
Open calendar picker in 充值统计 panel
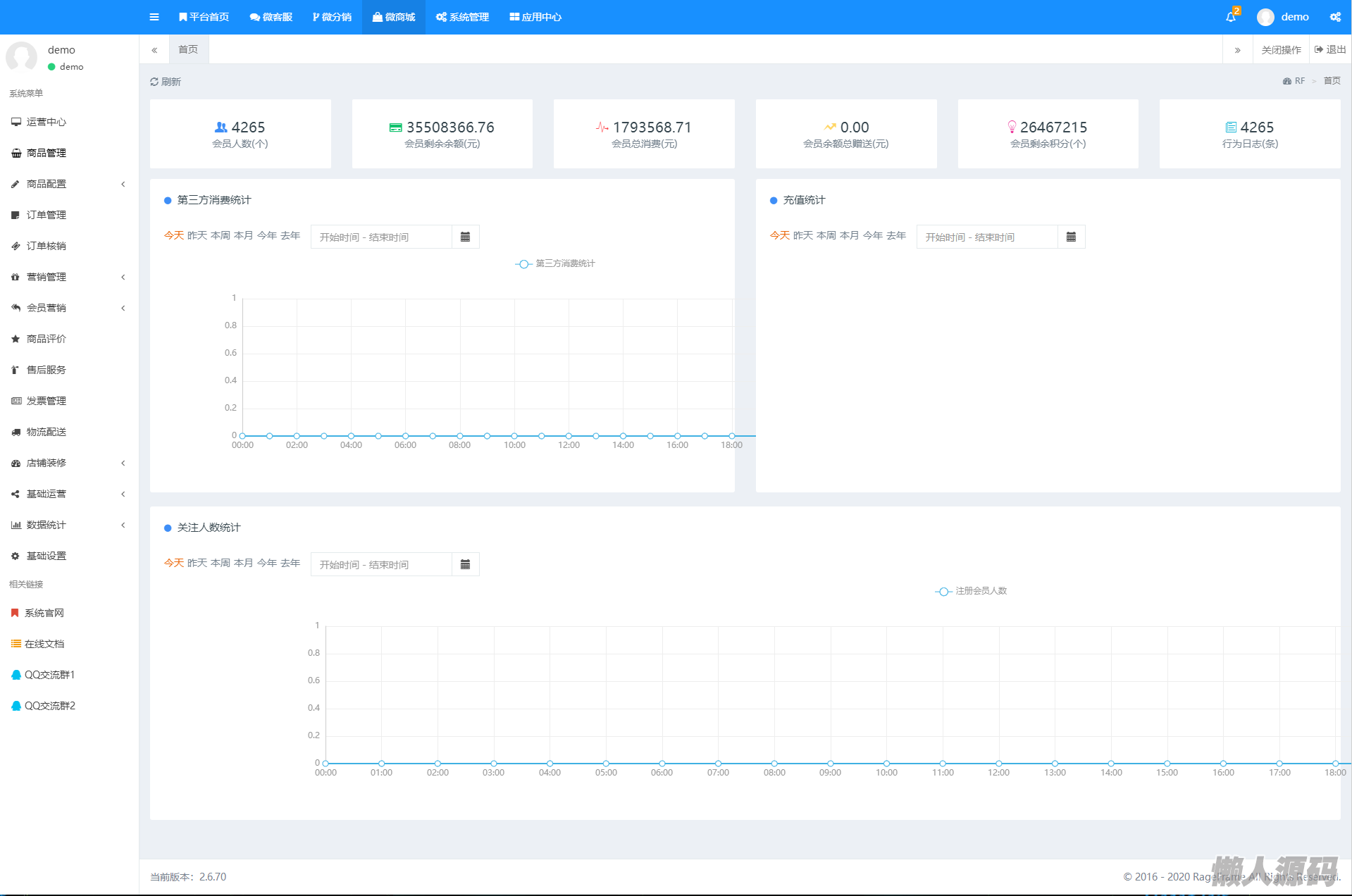[1071, 237]
